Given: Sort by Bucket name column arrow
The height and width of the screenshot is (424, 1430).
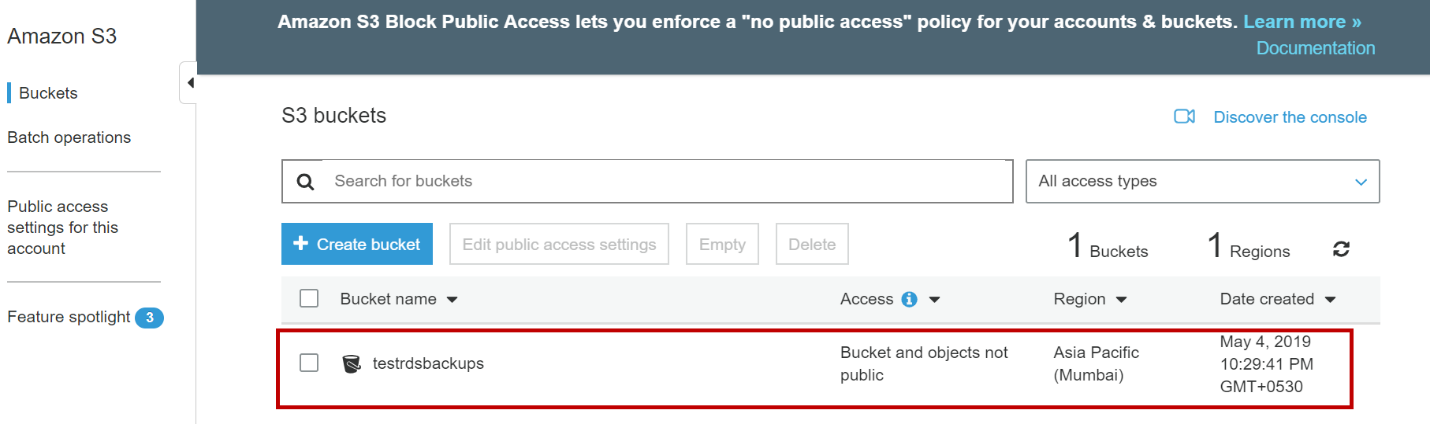Looking at the screenshot, I should pos(452,300).
